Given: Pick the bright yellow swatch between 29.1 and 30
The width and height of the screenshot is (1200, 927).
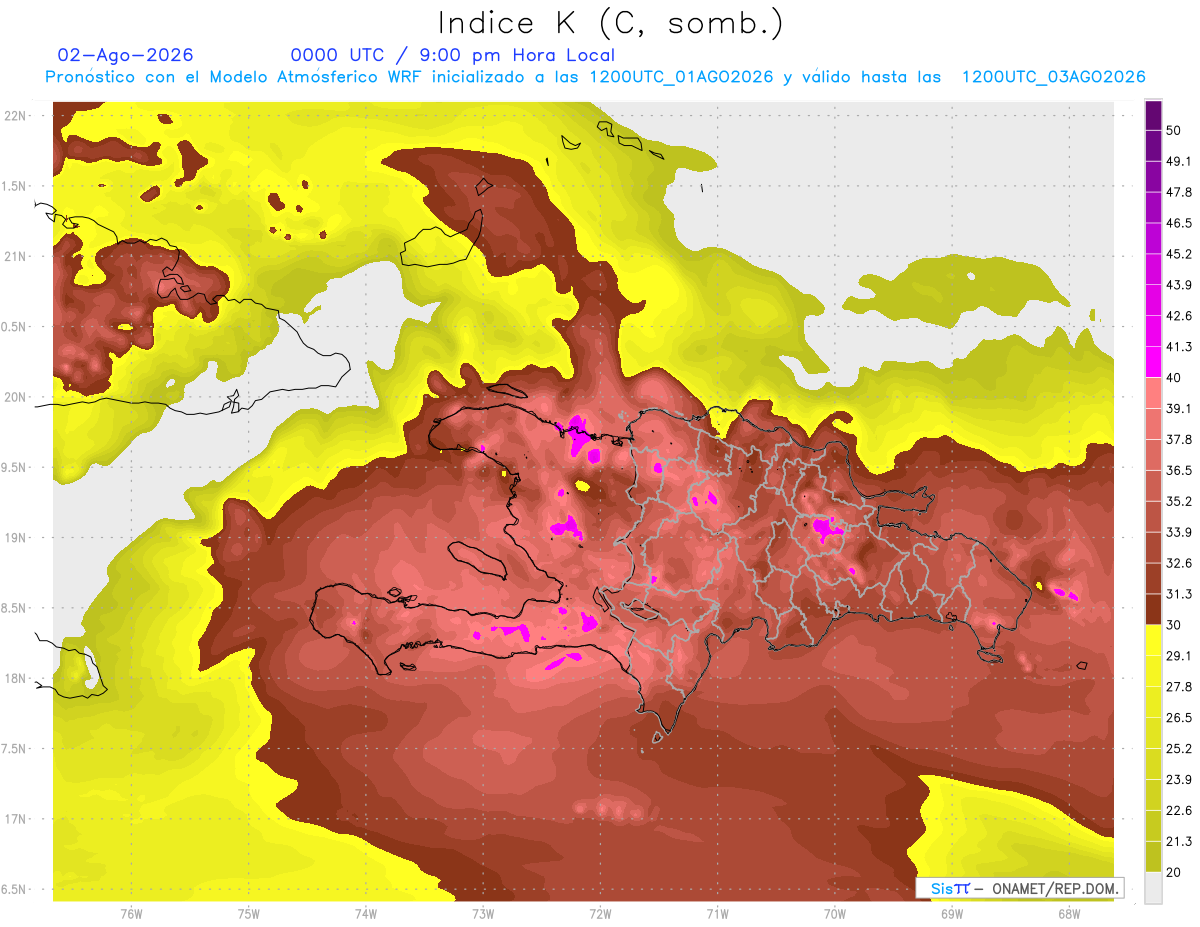Looking at the screenshot, I should tap(1154, 640).
